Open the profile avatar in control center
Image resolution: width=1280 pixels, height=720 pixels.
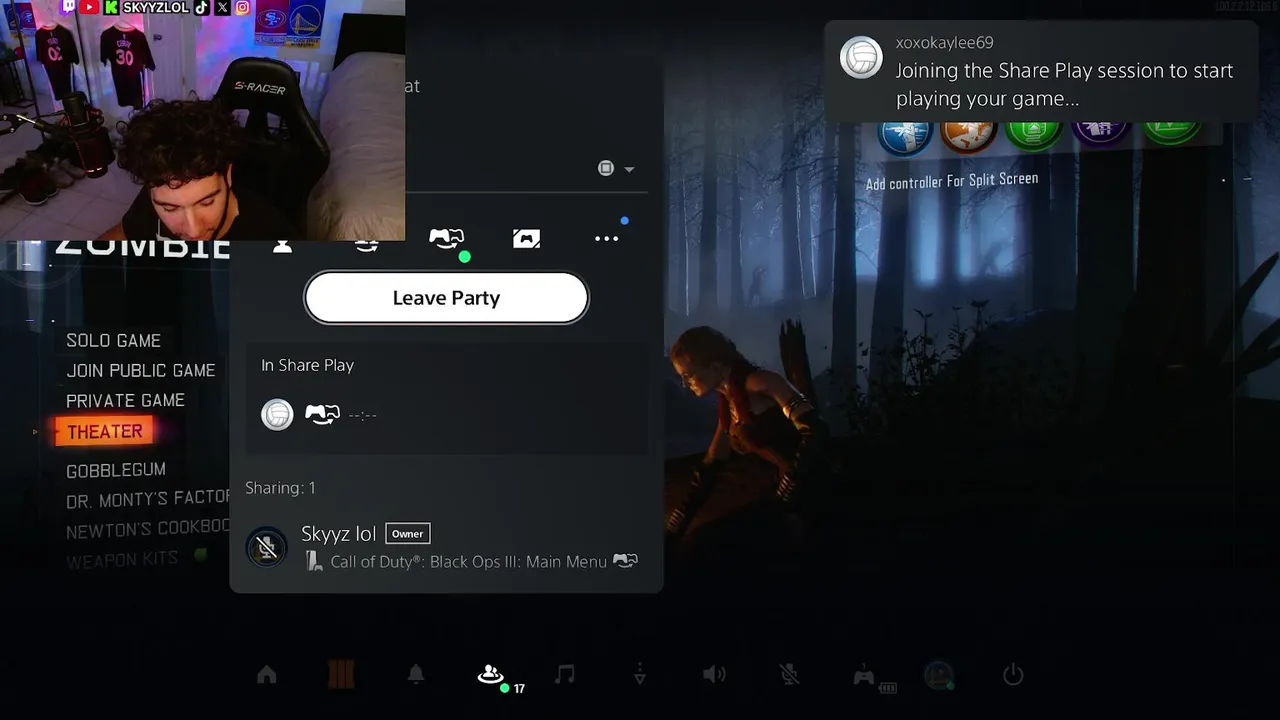pyautogui.click(x=938, y=675)
